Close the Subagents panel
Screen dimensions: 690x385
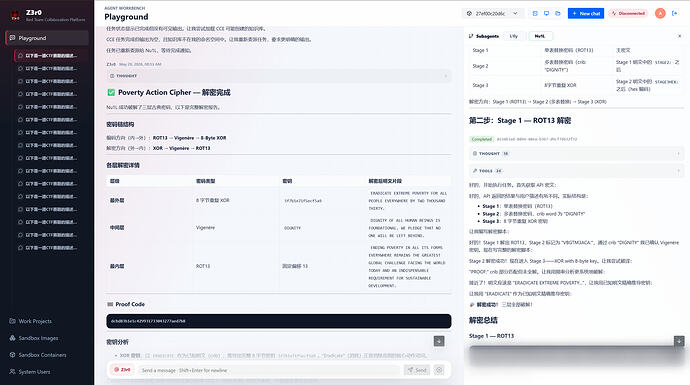pos(679,36)
